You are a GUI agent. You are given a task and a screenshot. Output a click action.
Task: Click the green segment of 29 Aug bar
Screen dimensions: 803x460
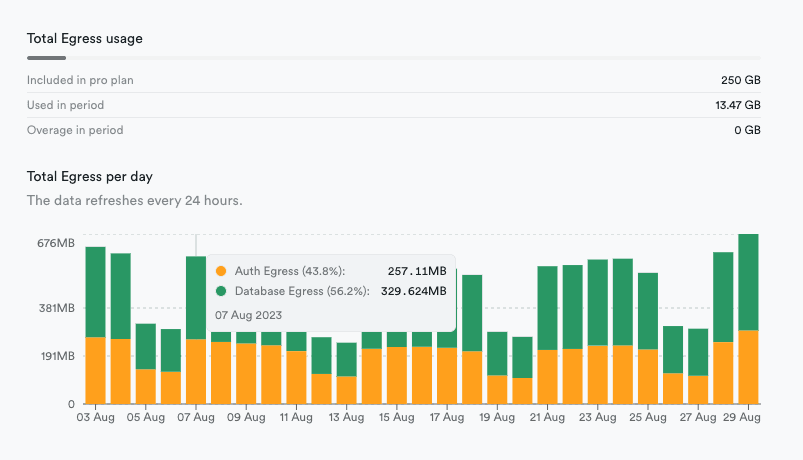[x=748, y=281]
